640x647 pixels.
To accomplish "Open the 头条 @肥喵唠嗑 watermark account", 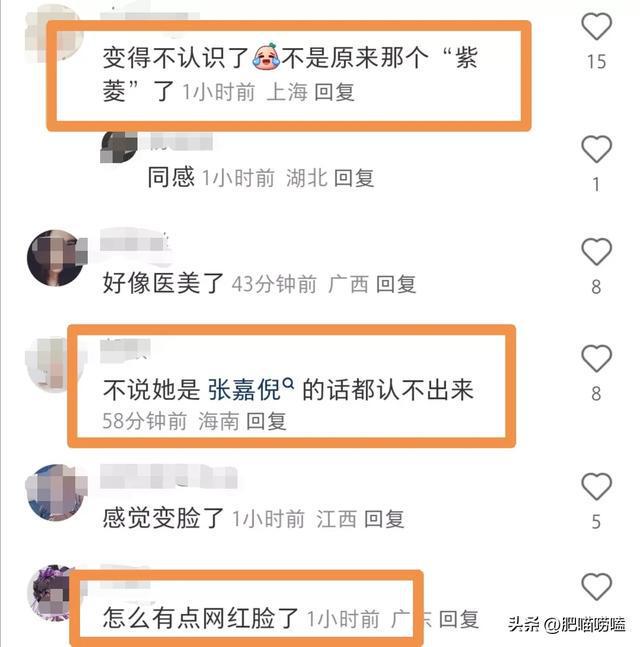I will [x=567, y=624].
